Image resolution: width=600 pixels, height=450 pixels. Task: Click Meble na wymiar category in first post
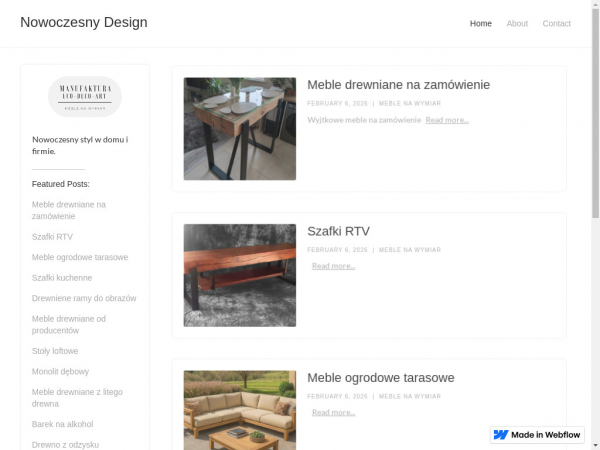[x=410, y=103]
